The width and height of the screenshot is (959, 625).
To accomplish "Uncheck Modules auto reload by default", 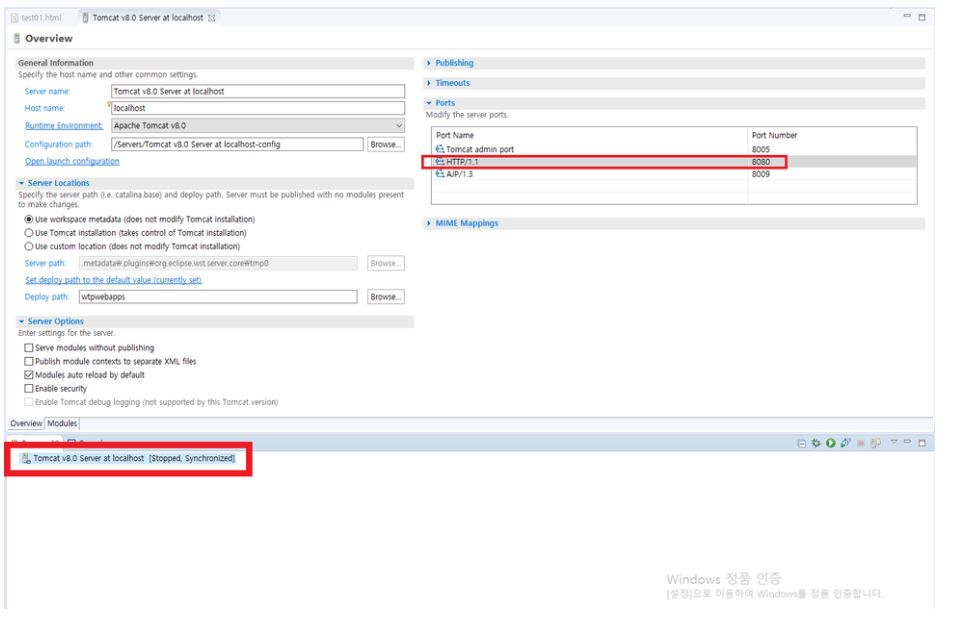I will (x=29, y=375).
